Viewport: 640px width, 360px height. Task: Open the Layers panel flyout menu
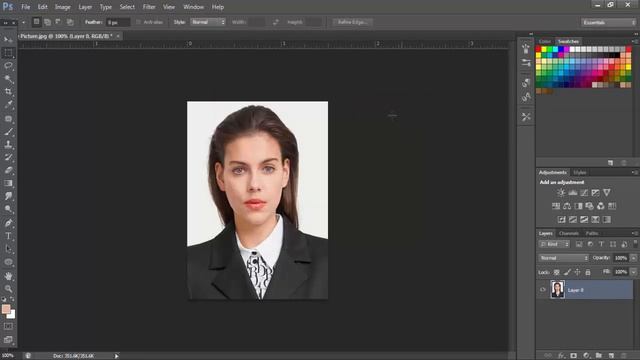635,233
